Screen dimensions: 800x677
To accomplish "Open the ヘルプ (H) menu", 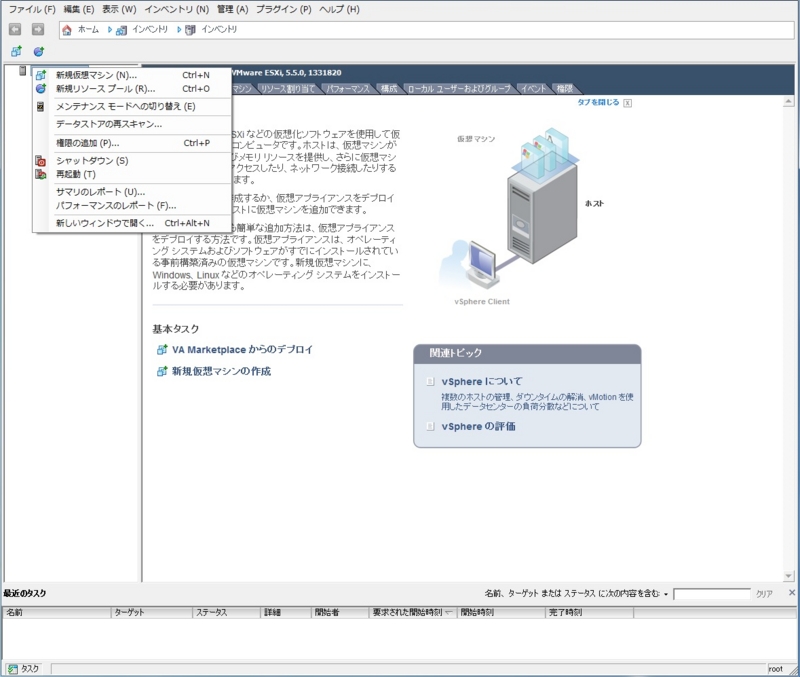I will pos(339,9).
